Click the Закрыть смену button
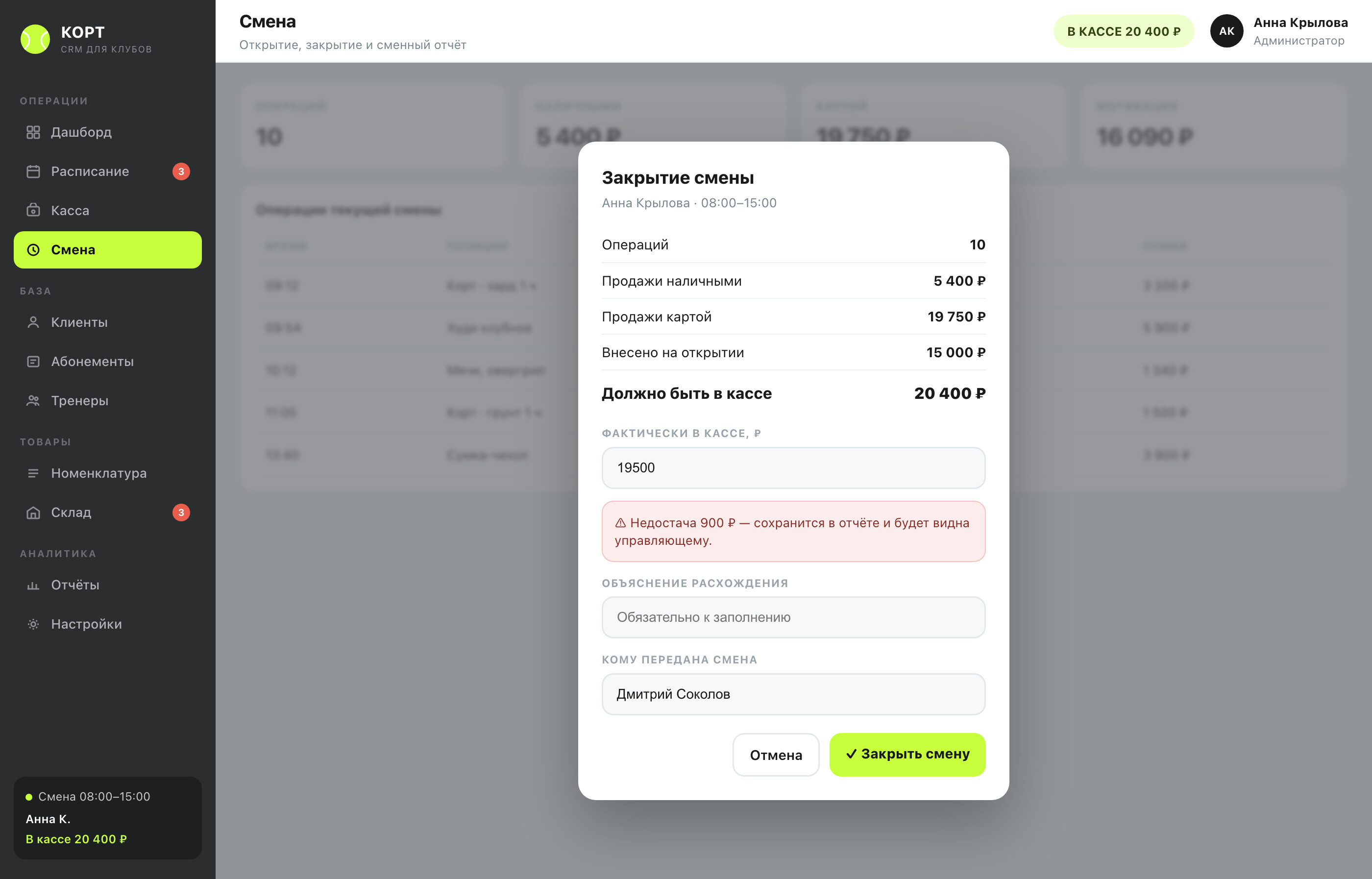 click(907, 755)
